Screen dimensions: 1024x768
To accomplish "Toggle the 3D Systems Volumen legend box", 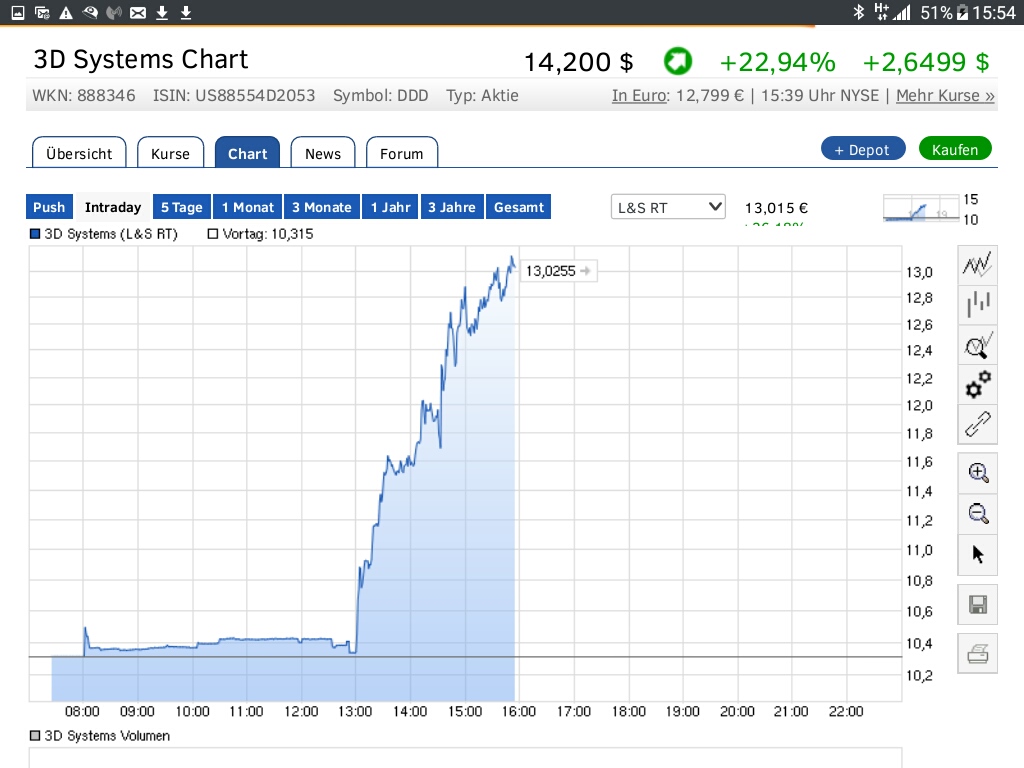I will [36, 736].
